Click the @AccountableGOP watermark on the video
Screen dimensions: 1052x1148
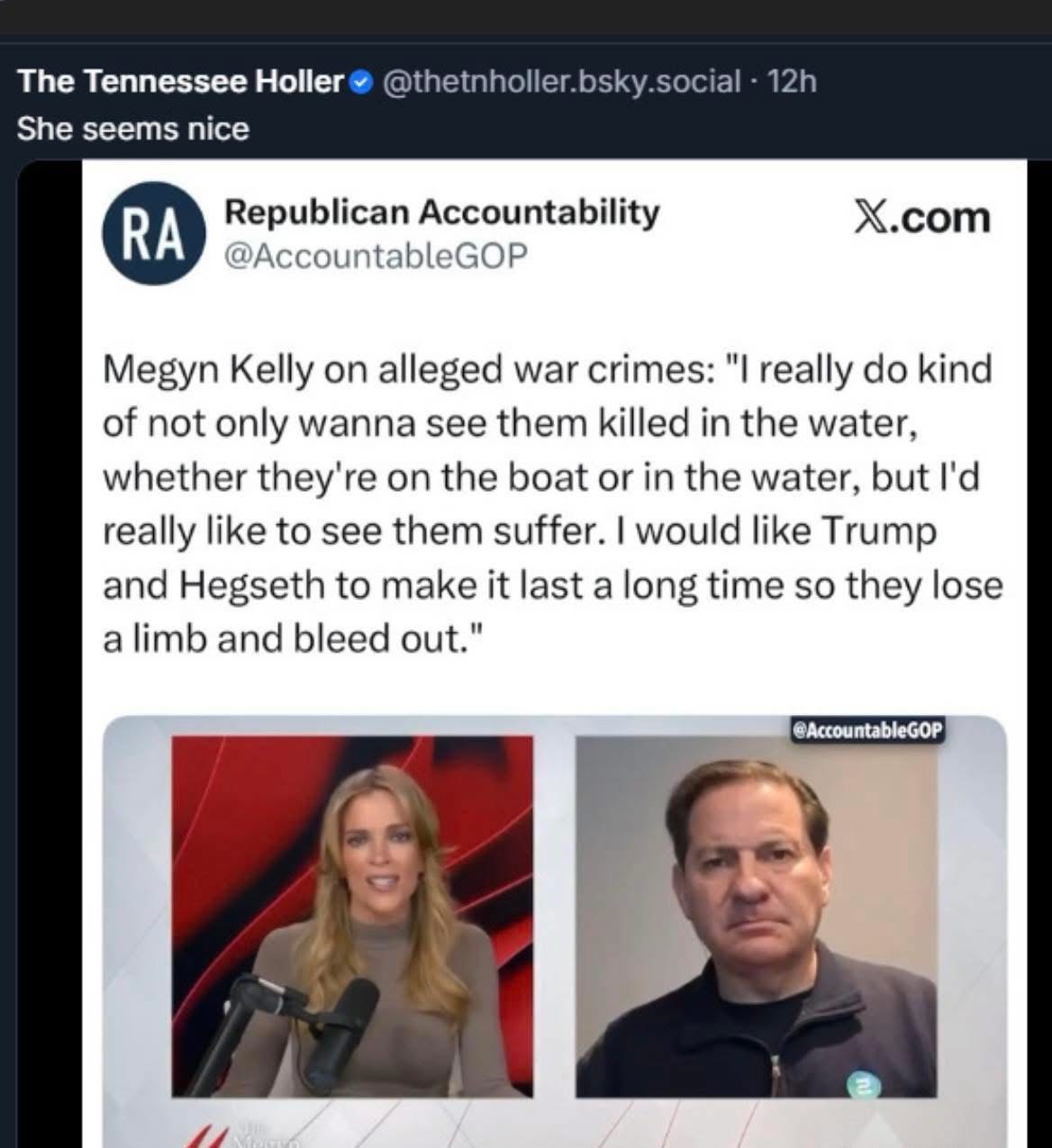(x=866, y=730)
